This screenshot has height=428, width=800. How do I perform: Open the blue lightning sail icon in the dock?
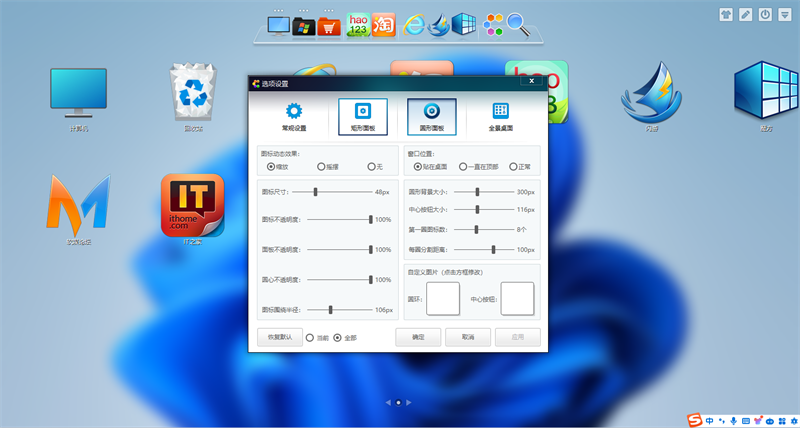[439, 25]
